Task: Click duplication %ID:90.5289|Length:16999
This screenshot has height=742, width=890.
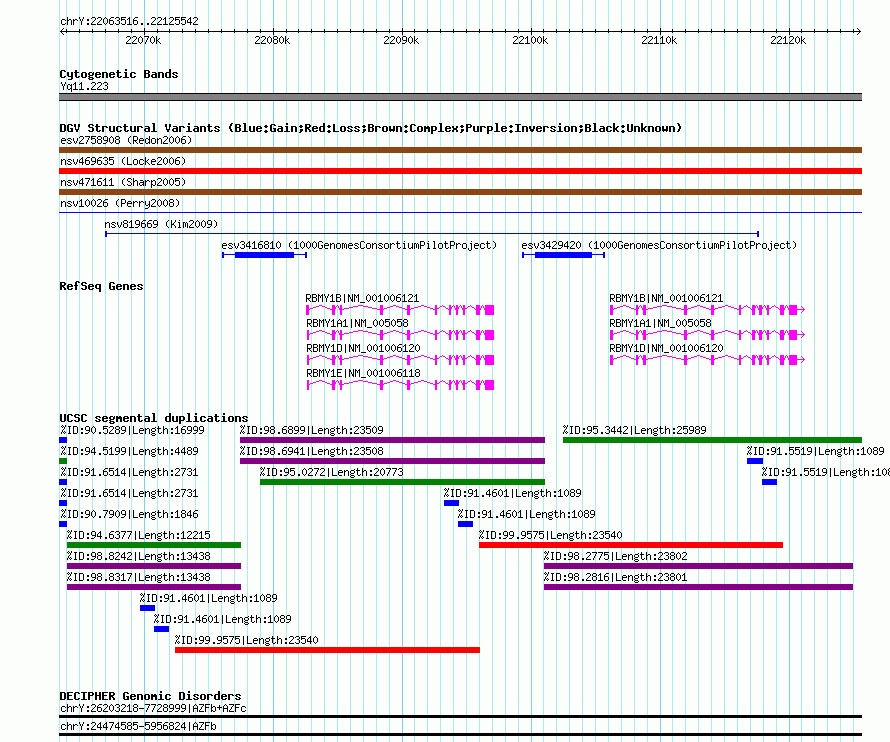Action: coord(132,430)
